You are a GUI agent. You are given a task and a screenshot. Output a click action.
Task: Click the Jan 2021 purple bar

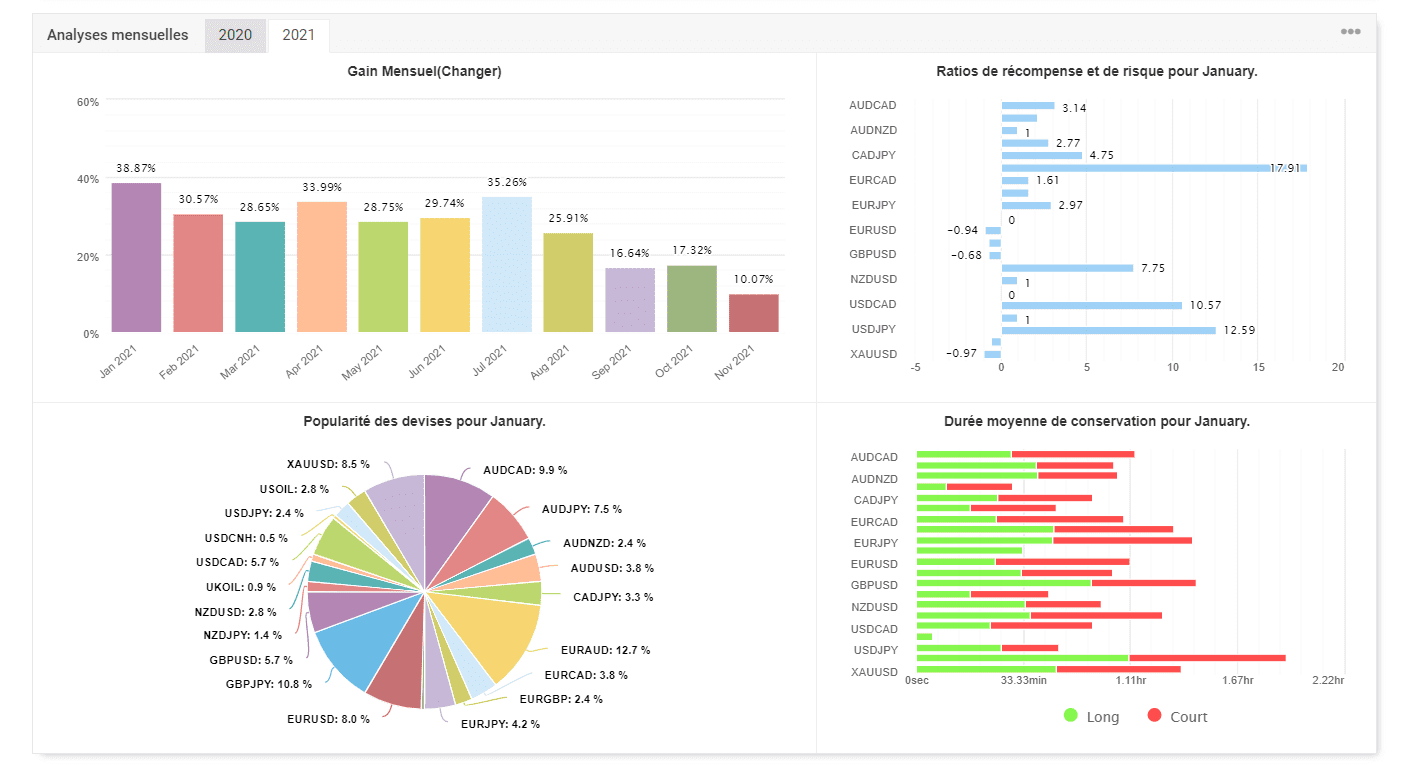(136, 257)
